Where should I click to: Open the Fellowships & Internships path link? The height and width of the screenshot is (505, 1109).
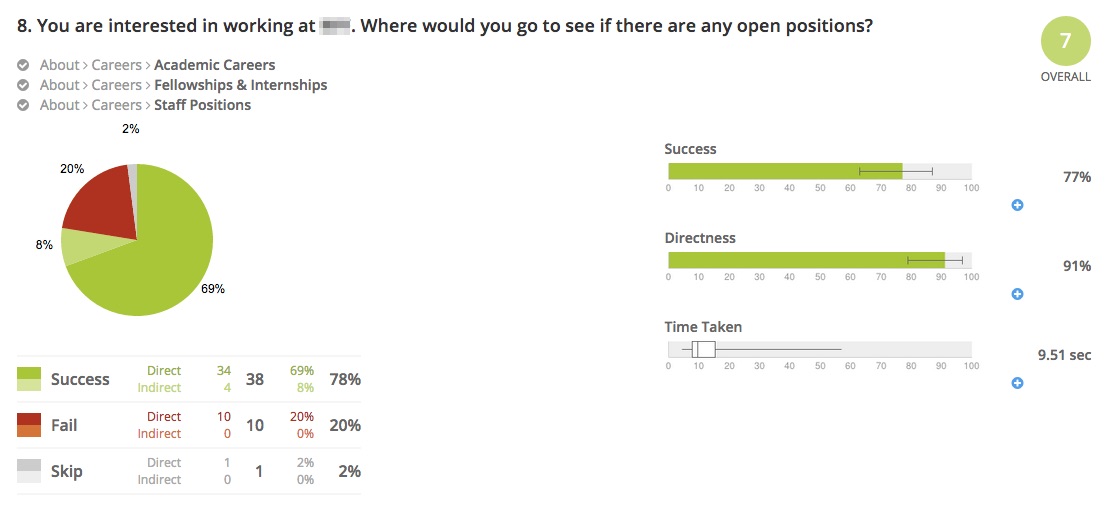click(x=240, y=85)
